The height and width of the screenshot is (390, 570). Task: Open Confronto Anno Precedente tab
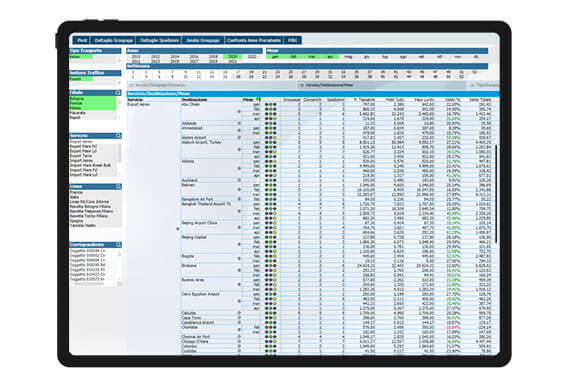pos(254,40)
